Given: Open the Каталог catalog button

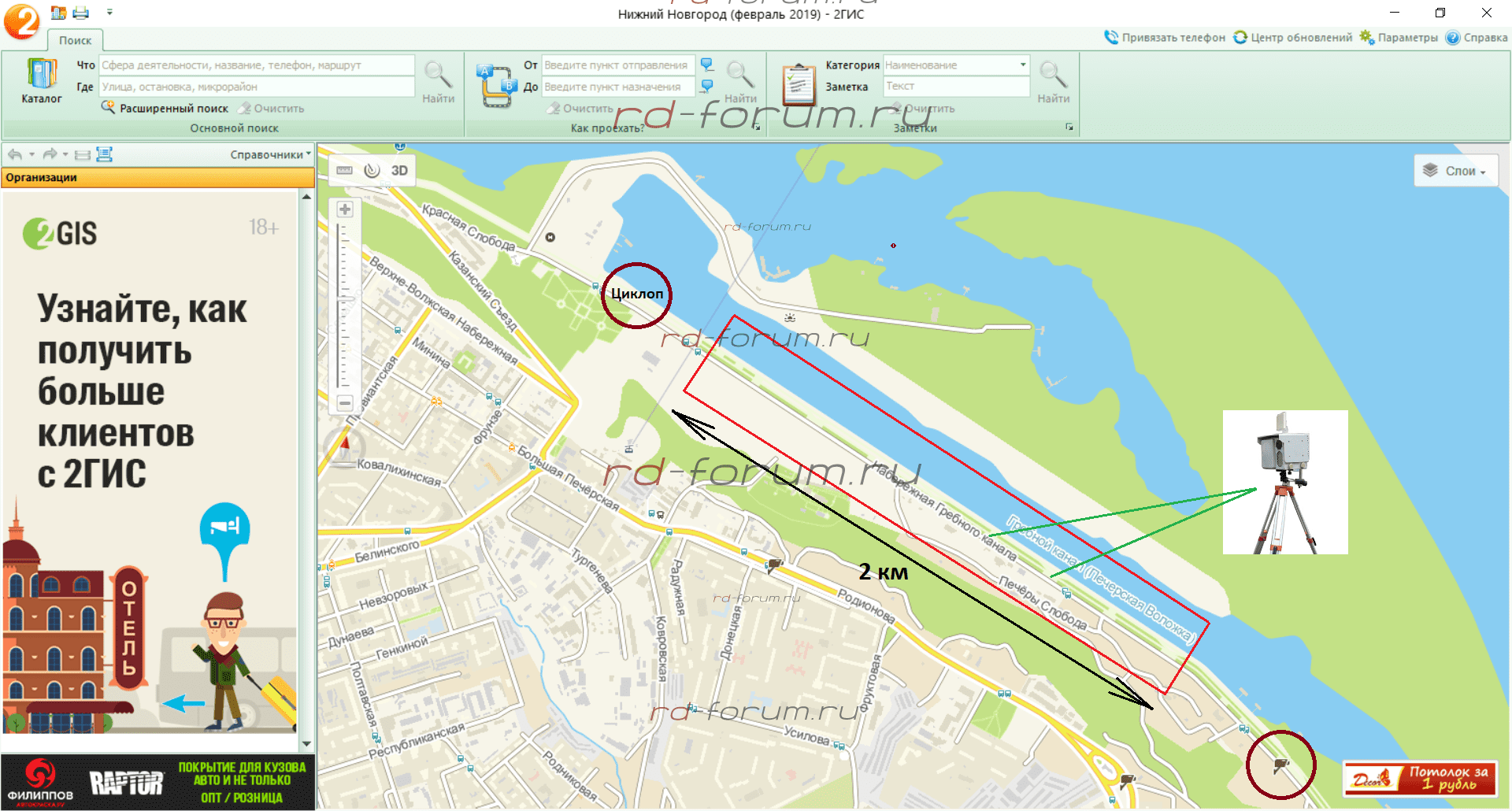Looking at the screenshot, I should pos(42,81).
